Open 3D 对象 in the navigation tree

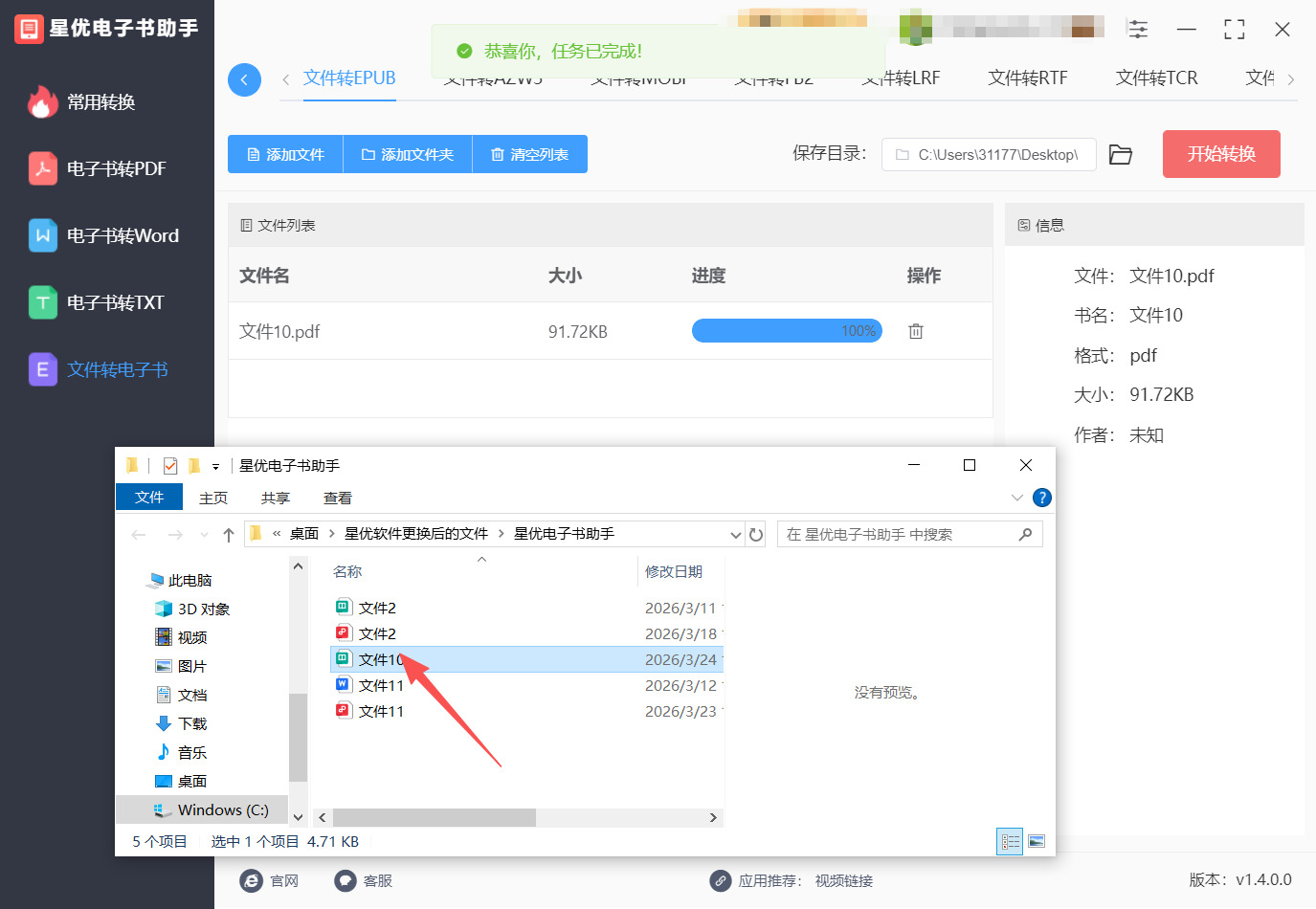(191, 610)
